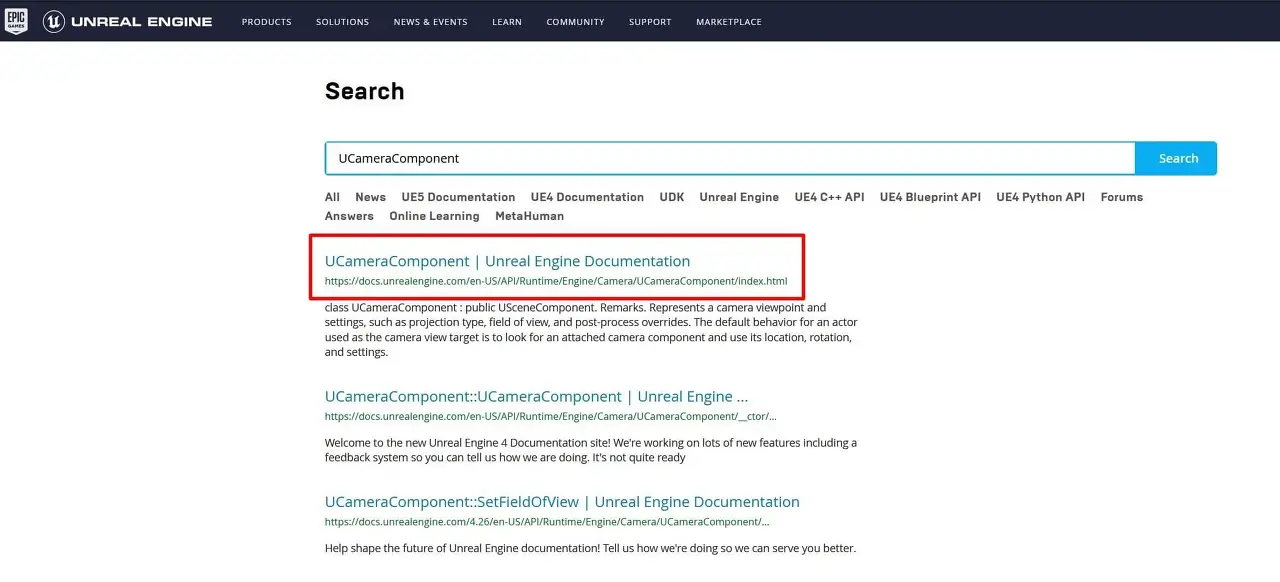Open the Unreal Engine logo home link

[127, 21]
